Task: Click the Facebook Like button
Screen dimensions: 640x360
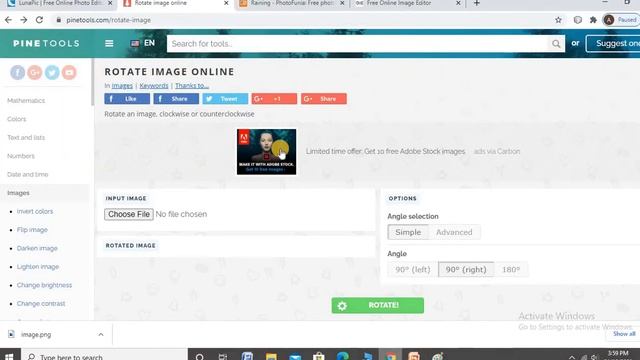Action: [x=127, y=99]
